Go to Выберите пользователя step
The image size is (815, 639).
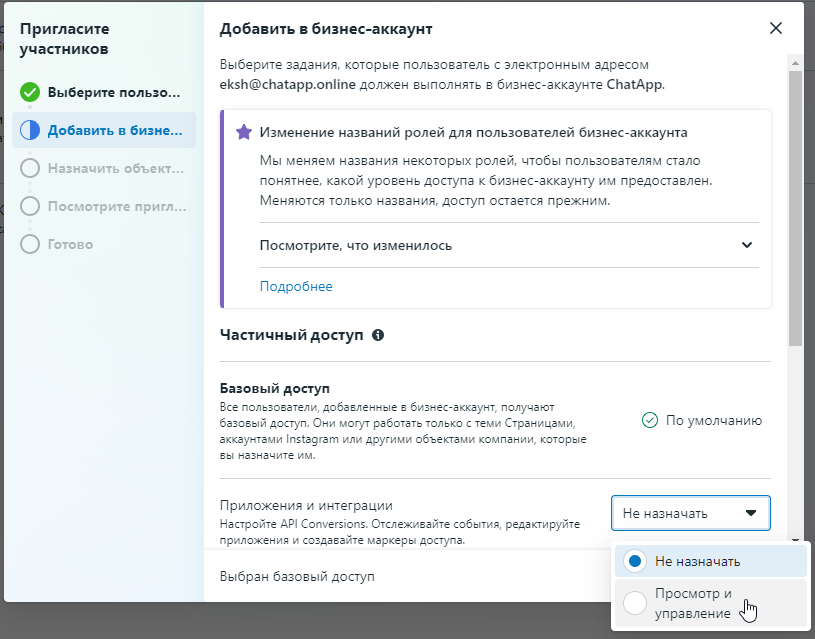pos(114,92)
